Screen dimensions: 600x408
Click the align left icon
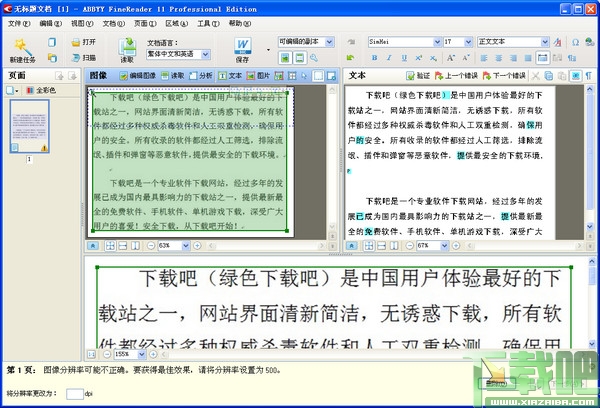484,58
